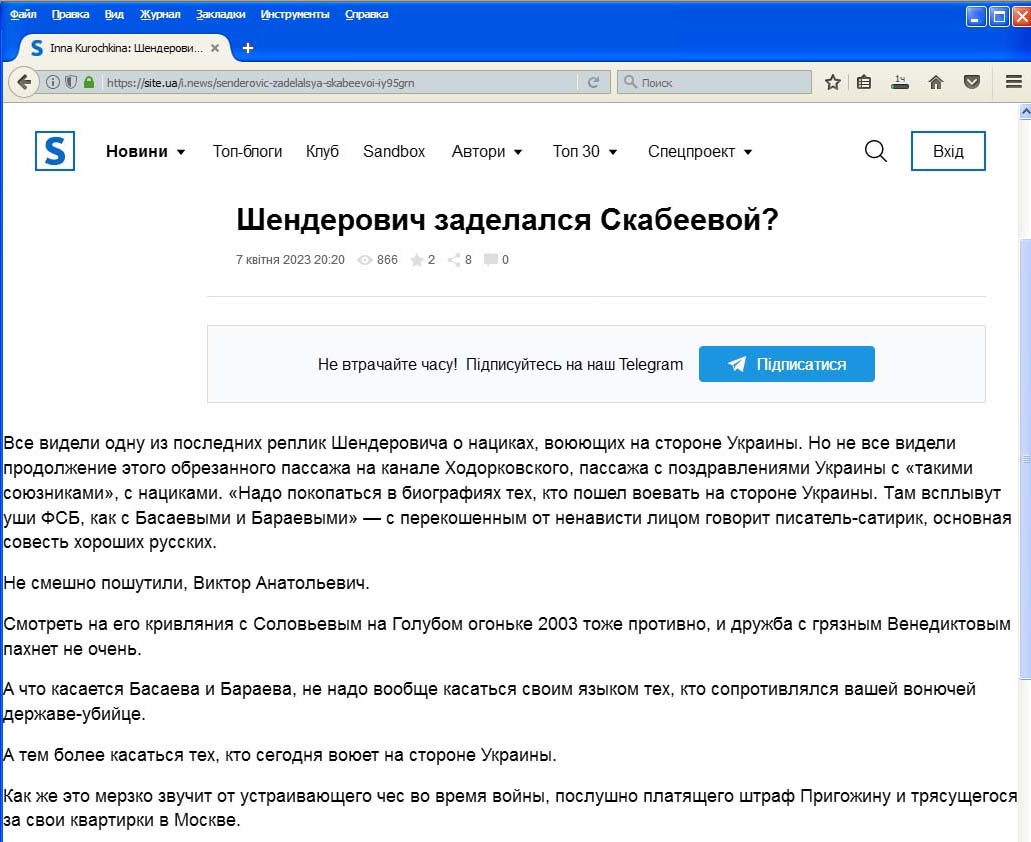Open comments icon next to 0

click(491, 260)
